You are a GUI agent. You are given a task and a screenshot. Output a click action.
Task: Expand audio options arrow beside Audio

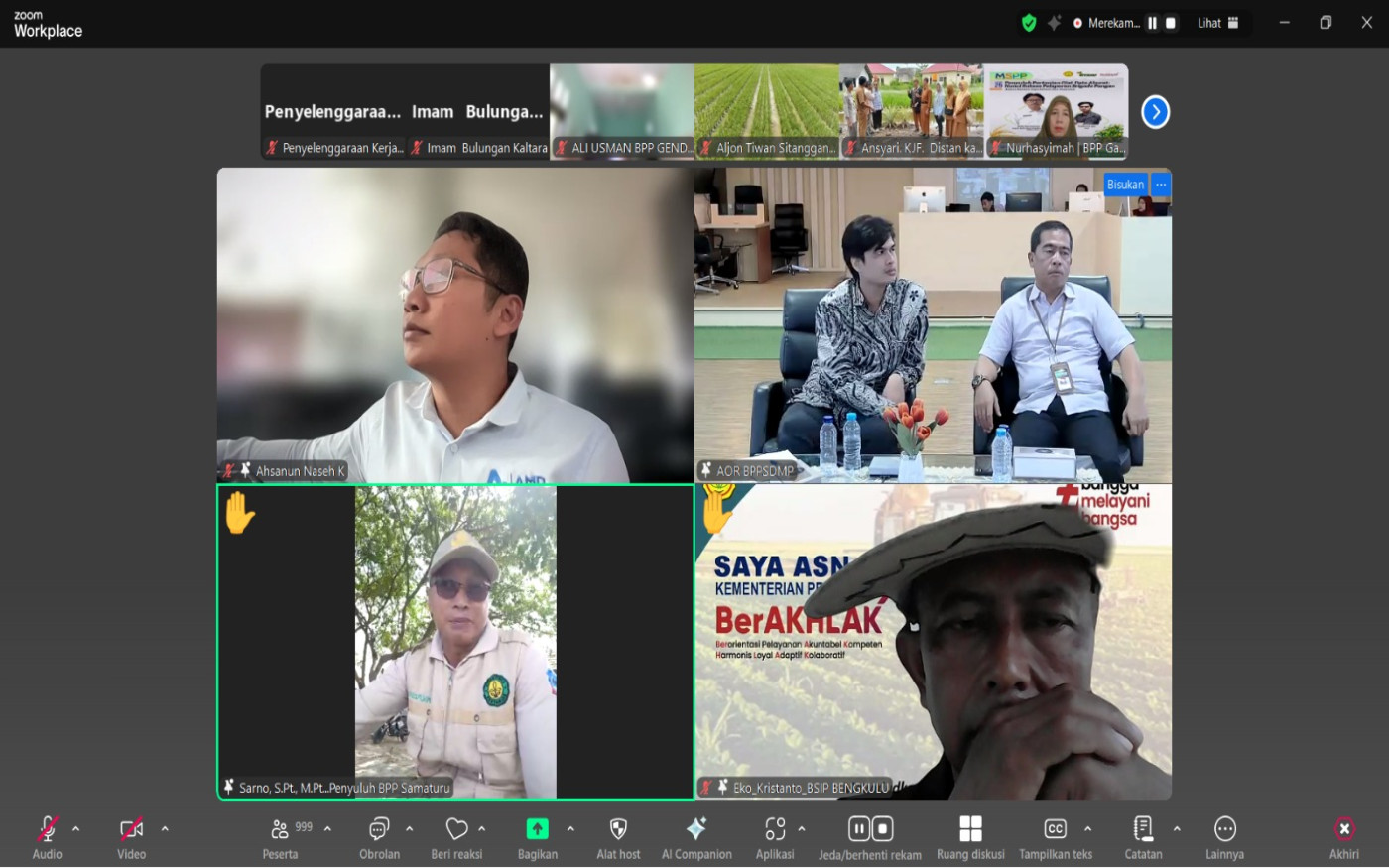76,829
